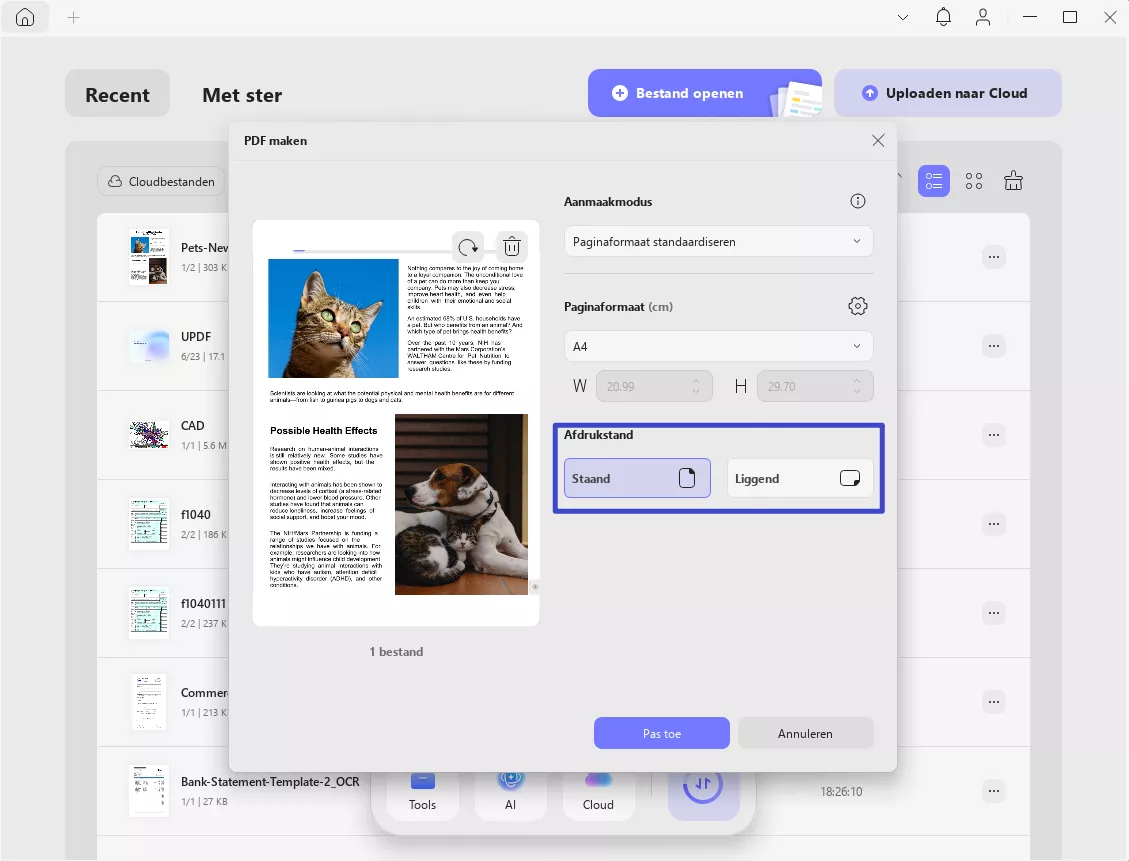Open Bank-Statement-Template-2_OCR thumbnail
Screen dimensions: 1129x861
(x=149, y=790)
